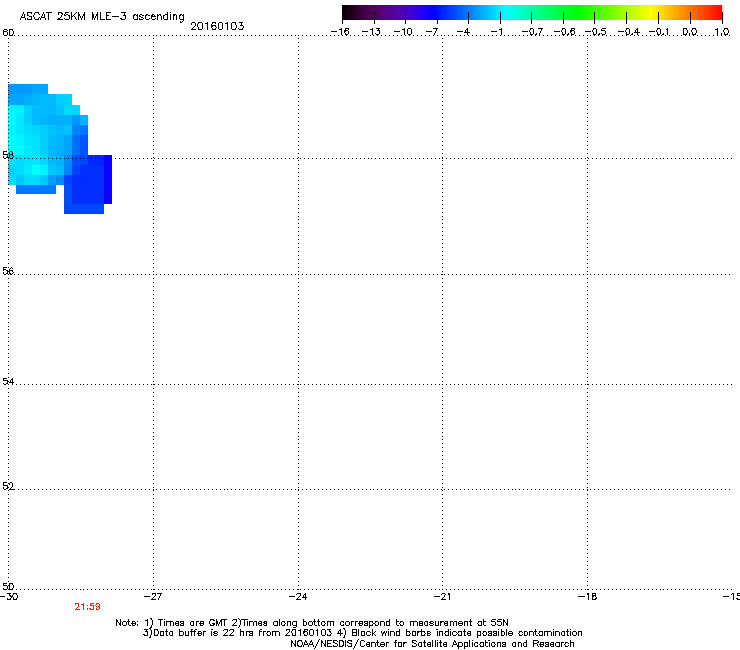
Task: Click the NOAA/NESDIS credit line
Action: point(432,644)
